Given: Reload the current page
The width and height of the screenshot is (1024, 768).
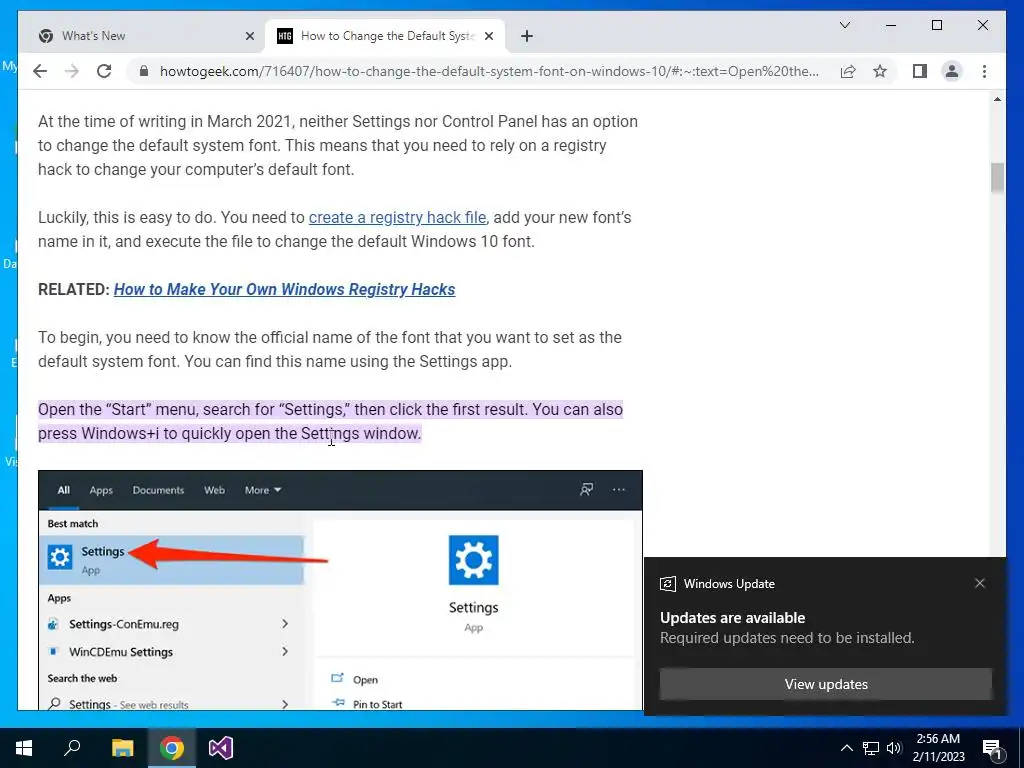Looking at the screenshot, I should (104, 71).
